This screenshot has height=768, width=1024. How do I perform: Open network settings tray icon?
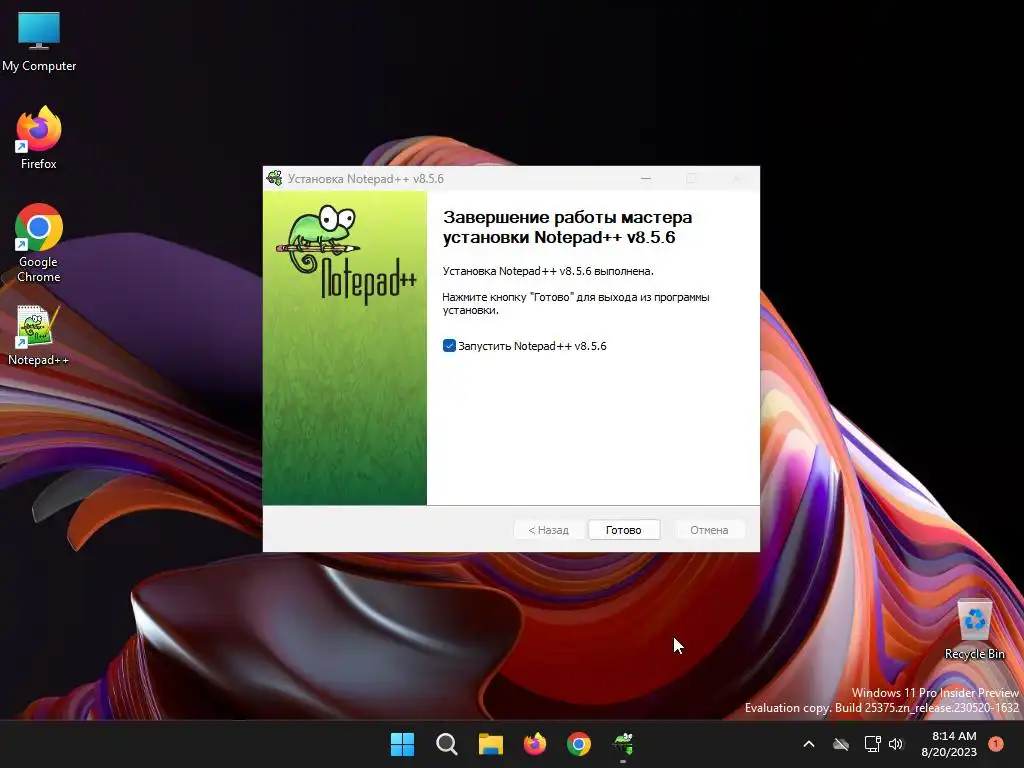point(872,744)
